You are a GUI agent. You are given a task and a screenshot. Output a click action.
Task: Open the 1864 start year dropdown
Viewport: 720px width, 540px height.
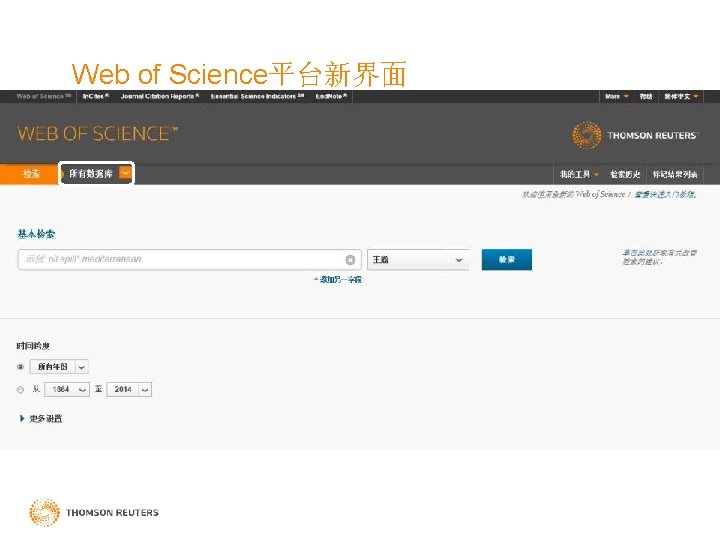click(67, 389)
